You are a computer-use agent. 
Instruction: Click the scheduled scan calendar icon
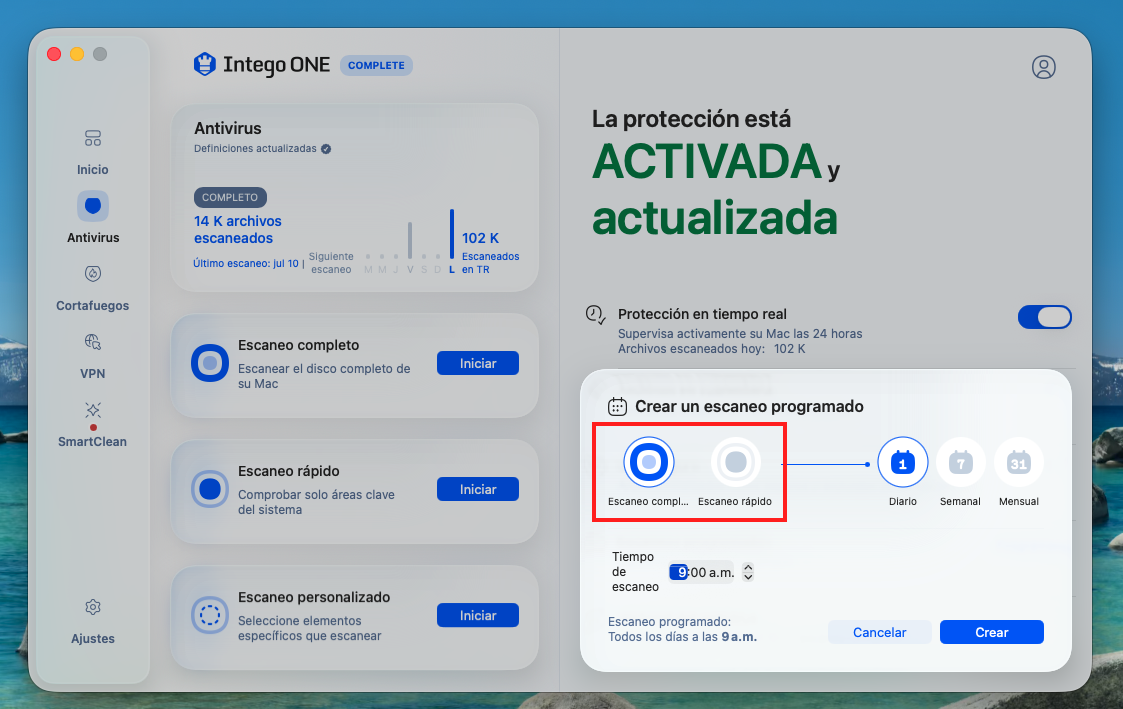pyautogui.click(x=617, y=407)
